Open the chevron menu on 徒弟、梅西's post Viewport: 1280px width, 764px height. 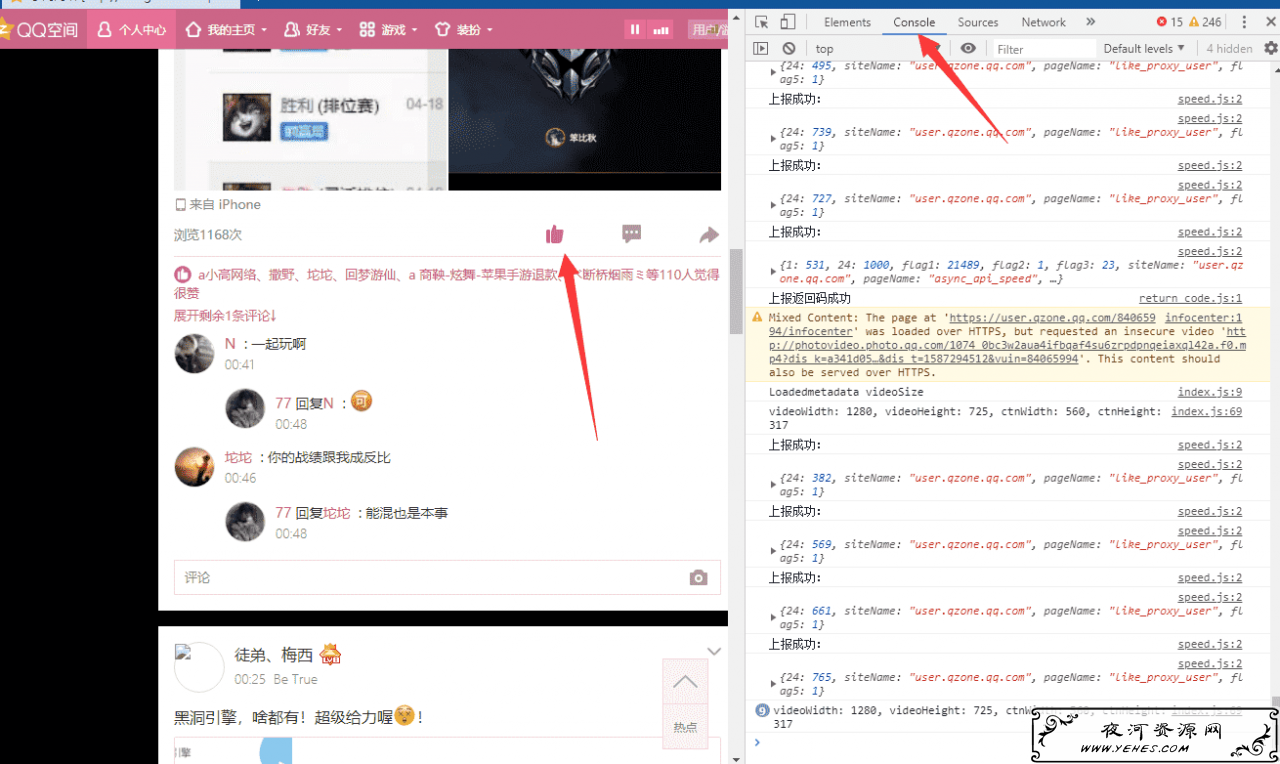tap(714, 652)
